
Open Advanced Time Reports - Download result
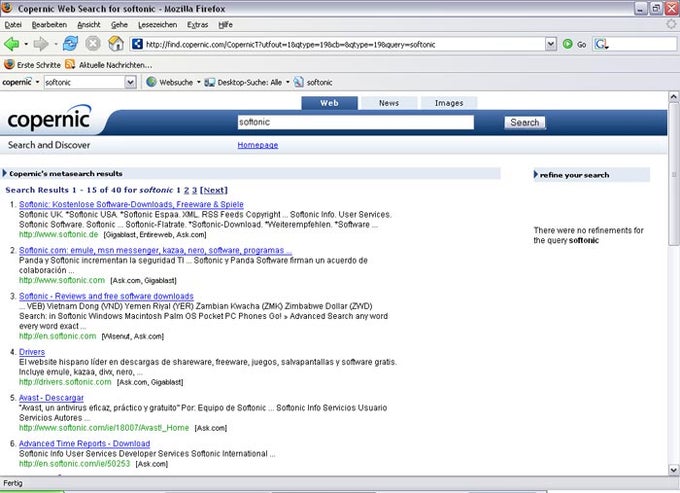click(x=85, y=444)
